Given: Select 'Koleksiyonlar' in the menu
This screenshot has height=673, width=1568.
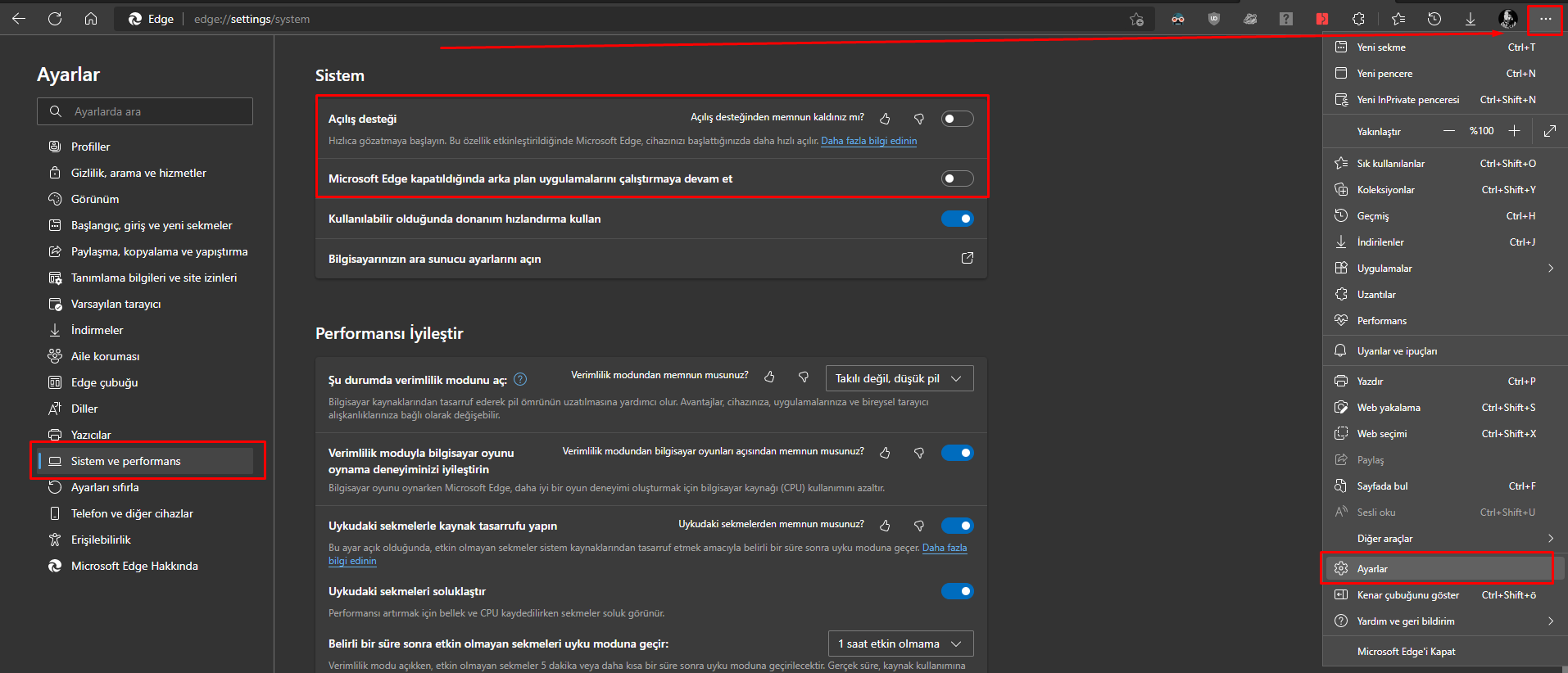Looking at the screenshot, I should 1445,190.
